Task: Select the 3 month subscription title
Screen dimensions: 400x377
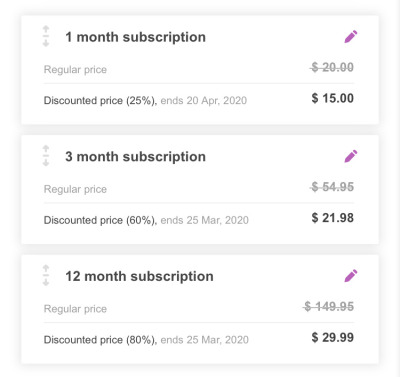Action: [x=135, y=157]
